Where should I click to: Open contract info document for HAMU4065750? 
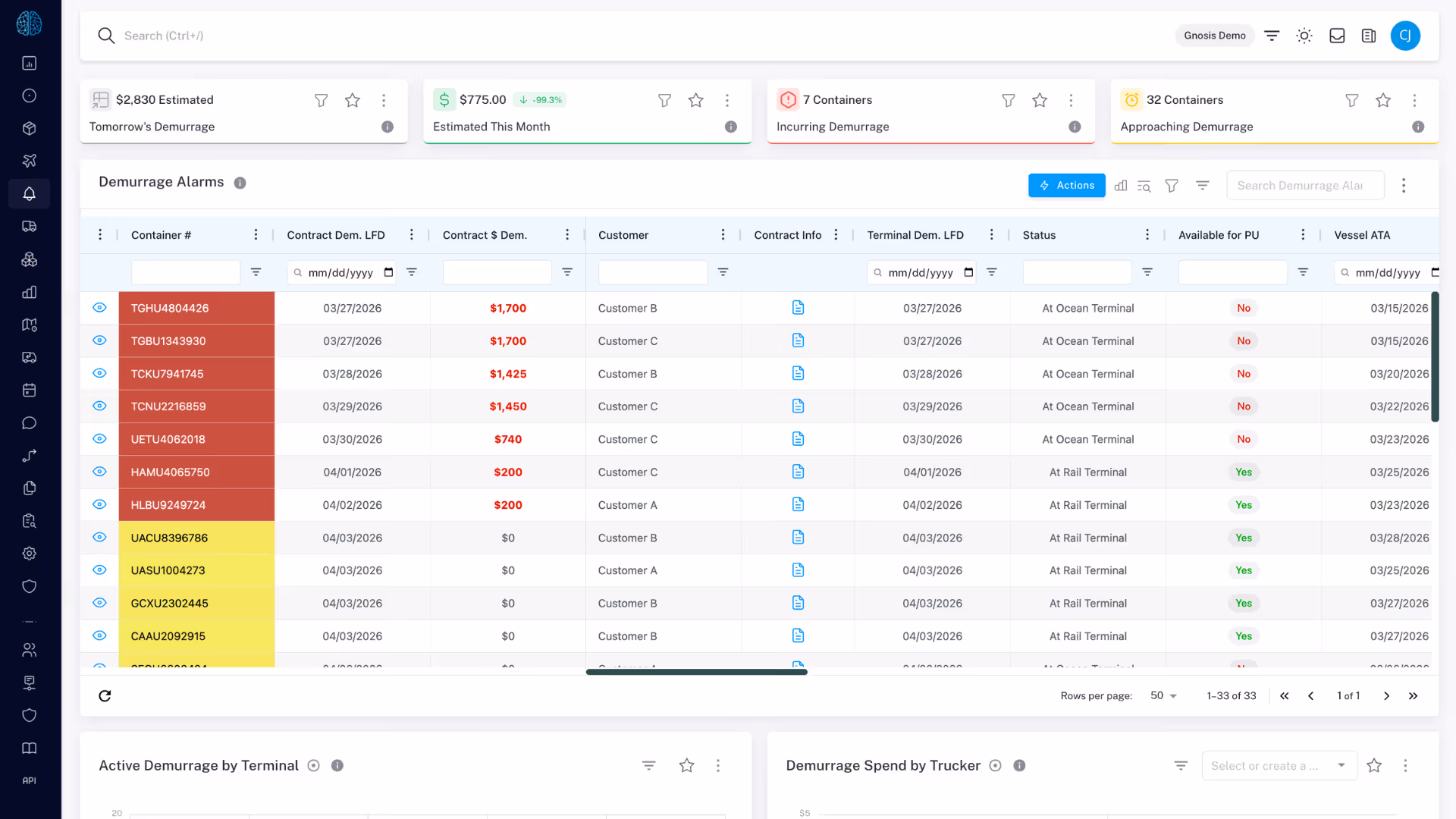(x=798, y=471)
